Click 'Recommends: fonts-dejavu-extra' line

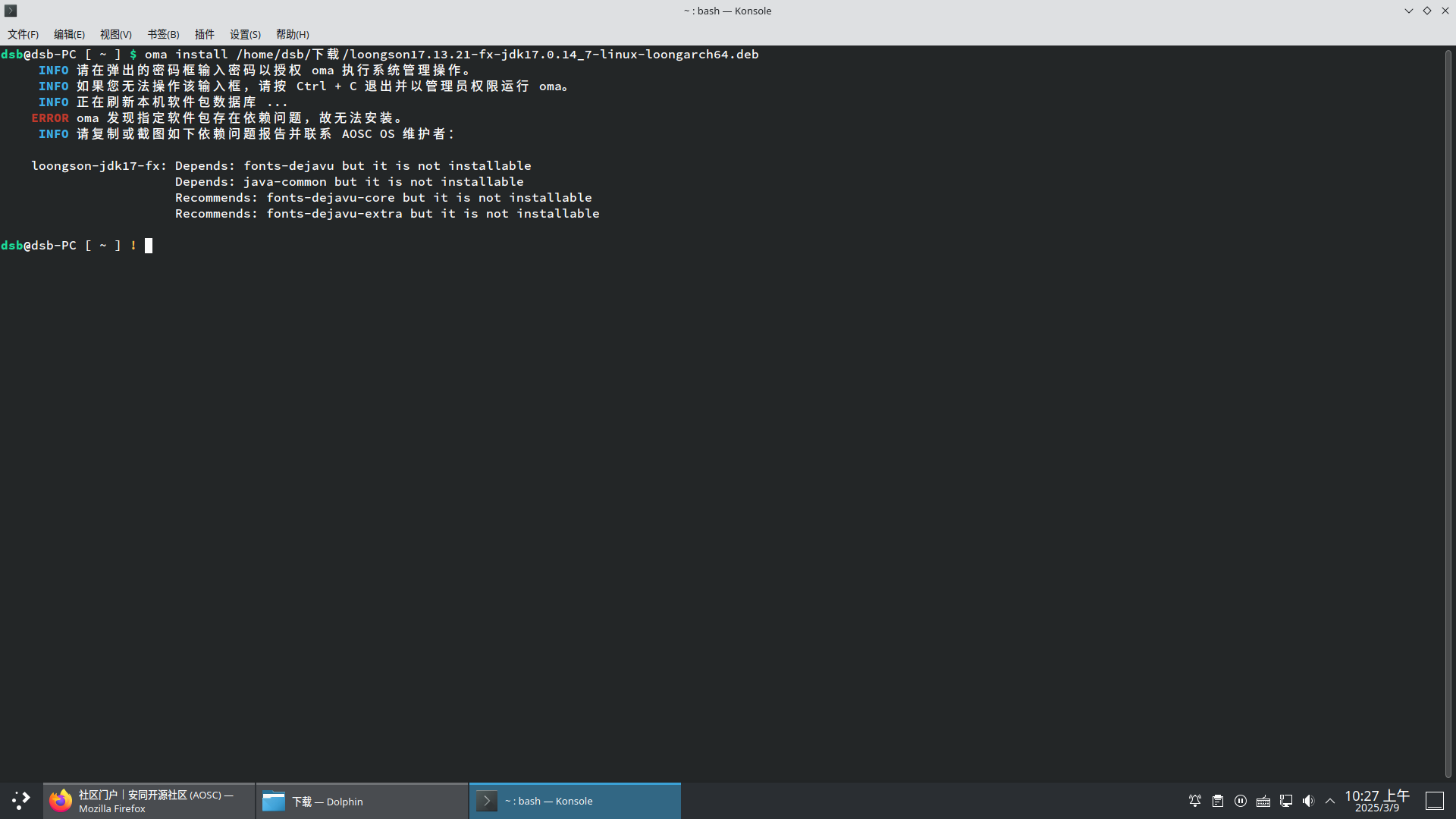[x=388, y=214]
